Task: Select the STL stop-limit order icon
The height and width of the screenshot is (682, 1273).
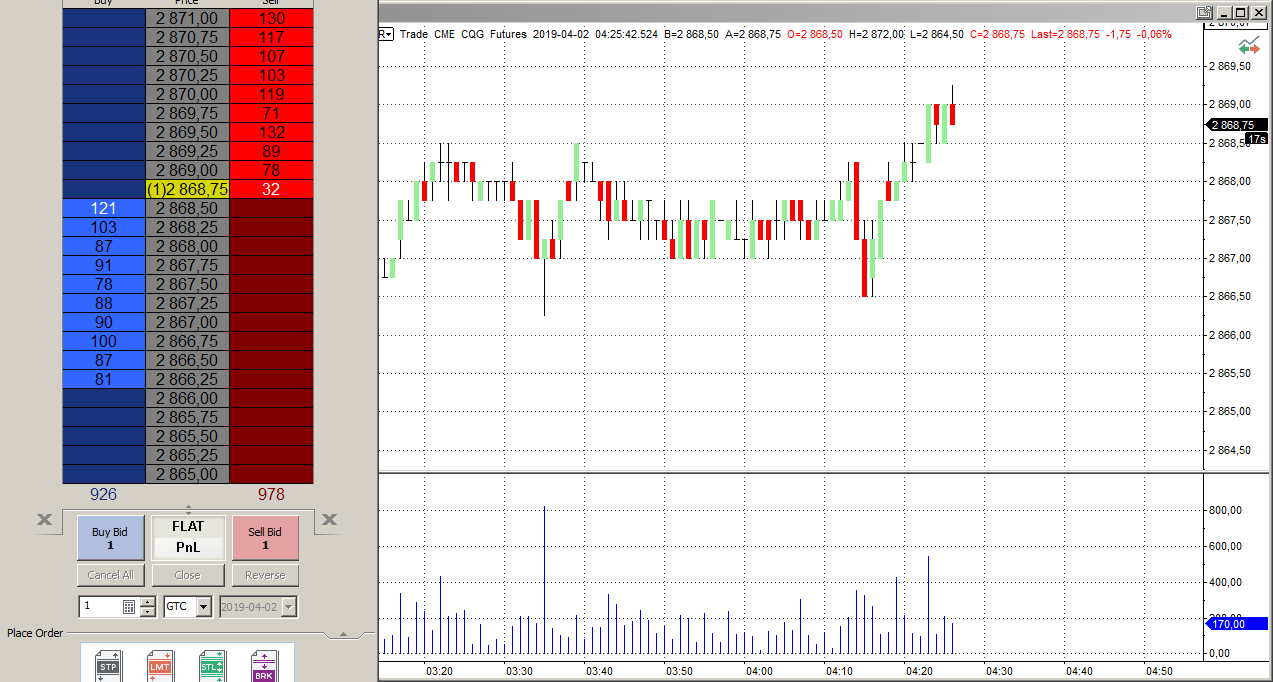Action: pyautogui.click(x=212, y=666)
